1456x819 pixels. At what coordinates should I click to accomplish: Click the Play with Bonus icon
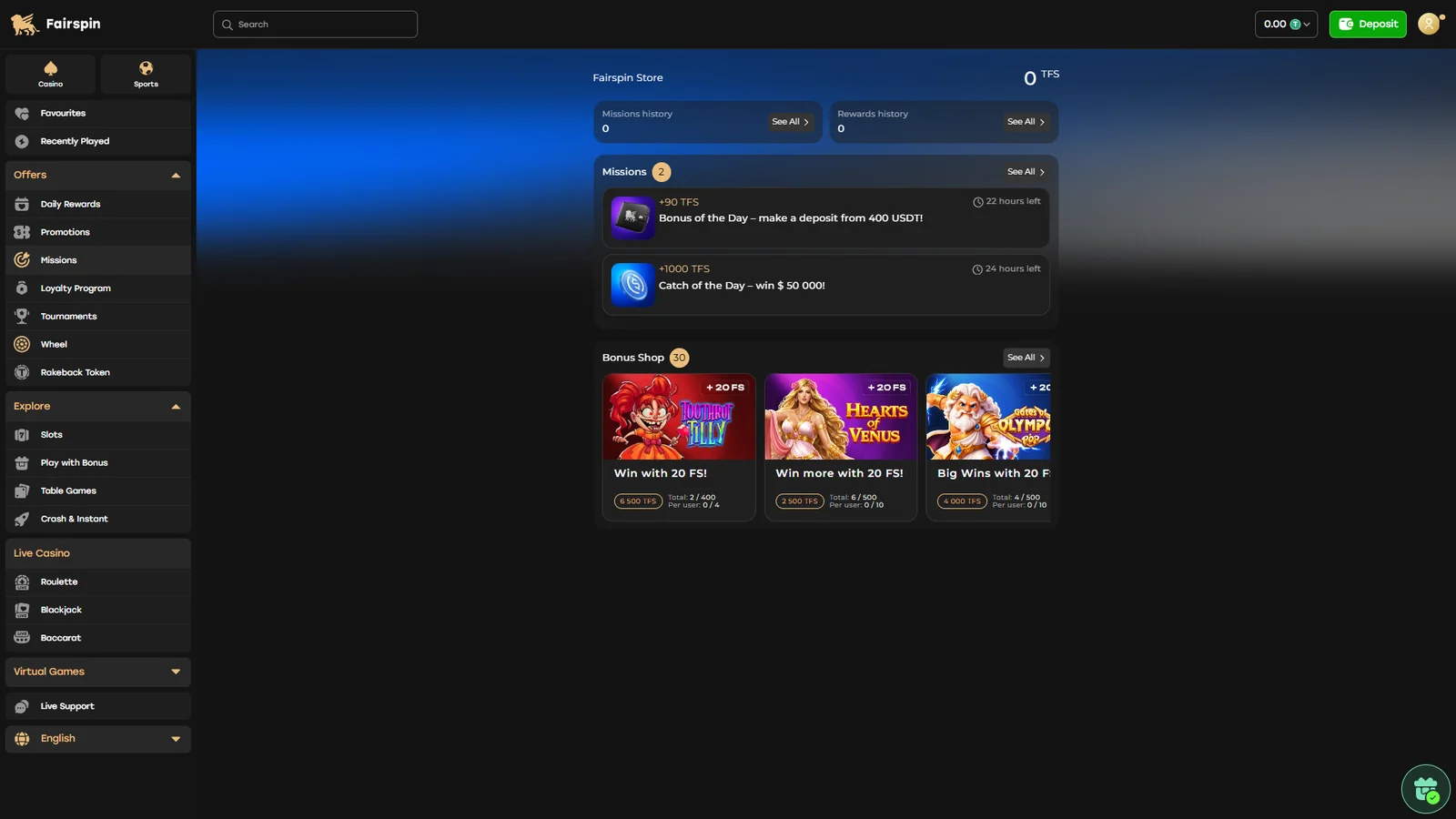click(22, 463)
